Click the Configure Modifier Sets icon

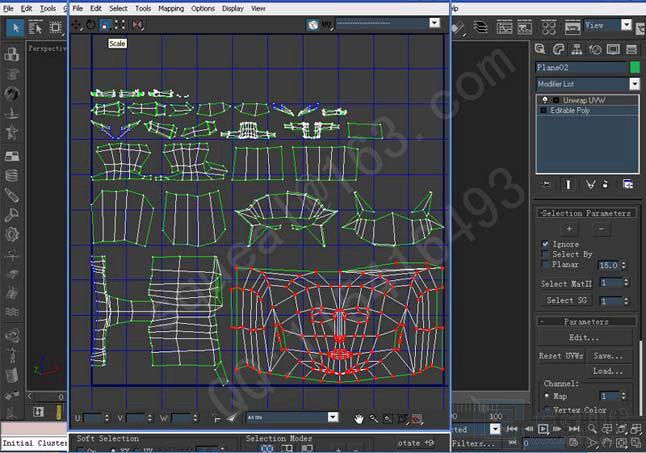(627, 184)
